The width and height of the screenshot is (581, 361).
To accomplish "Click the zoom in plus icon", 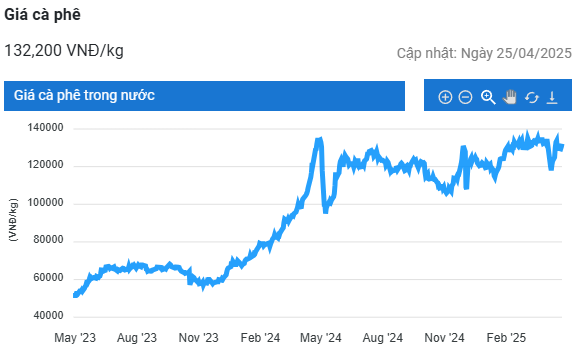I will pyautogui.click(x=445, y=97).
